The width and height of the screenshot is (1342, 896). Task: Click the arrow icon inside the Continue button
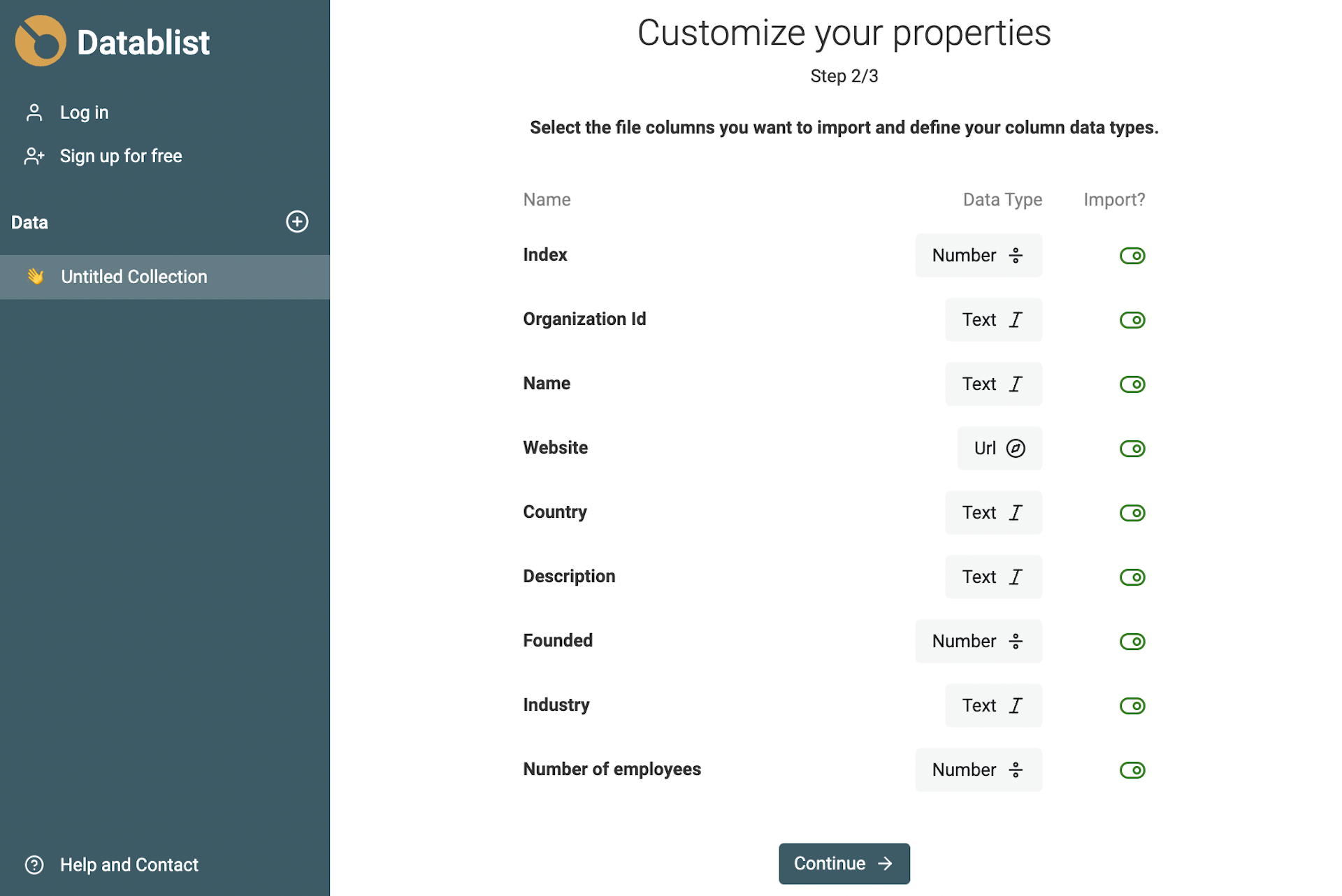(x=884, y=864)
